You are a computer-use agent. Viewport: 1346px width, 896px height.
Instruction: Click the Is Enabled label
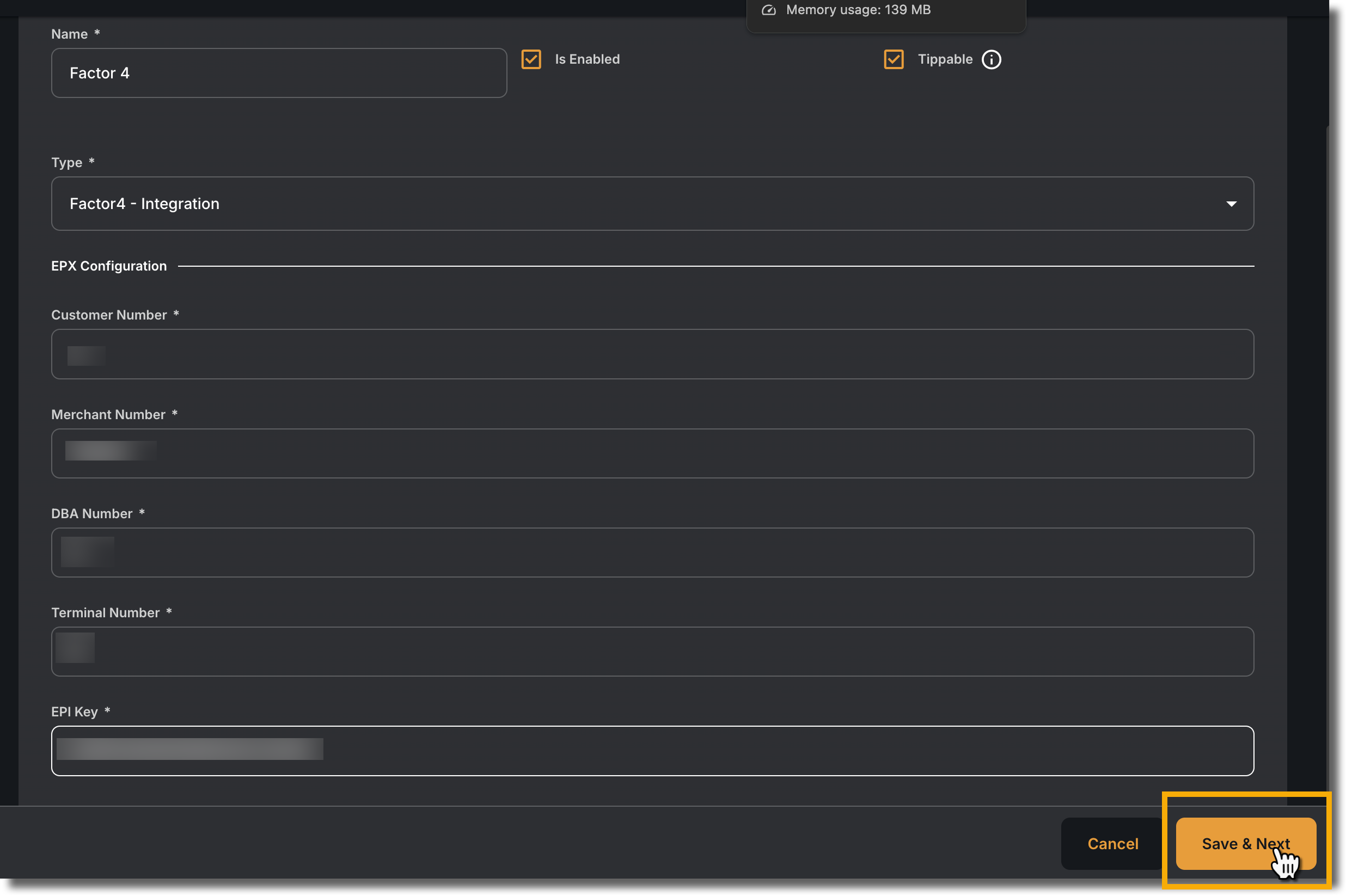(587, 59)
